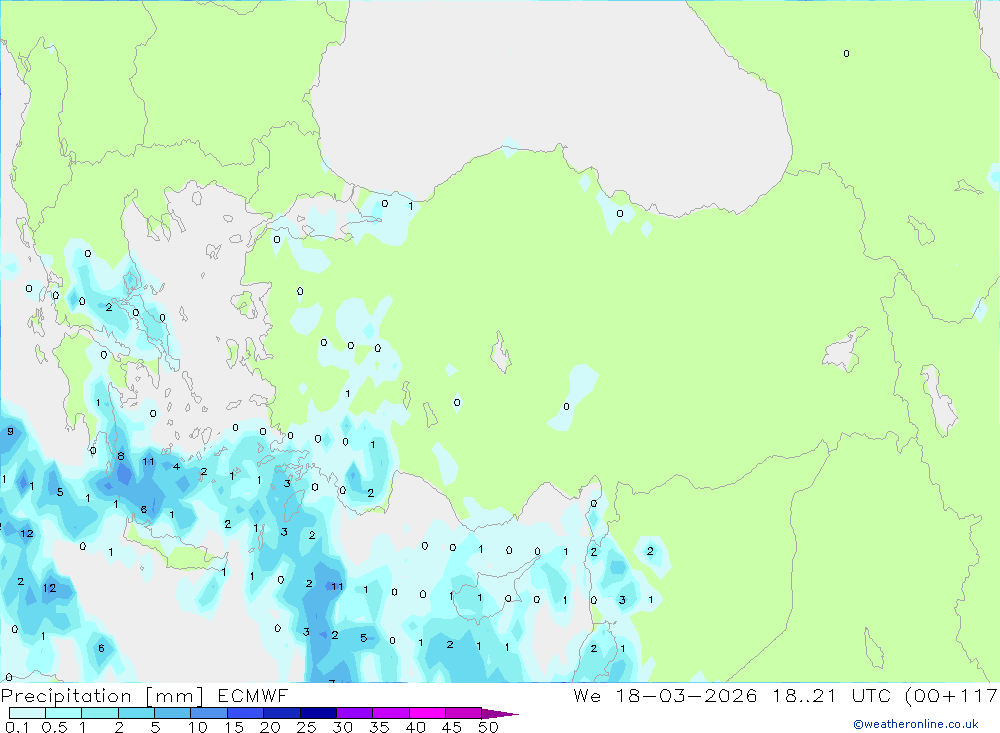Click the legend swatch between 0.5 and 1

tap(64, 713)
